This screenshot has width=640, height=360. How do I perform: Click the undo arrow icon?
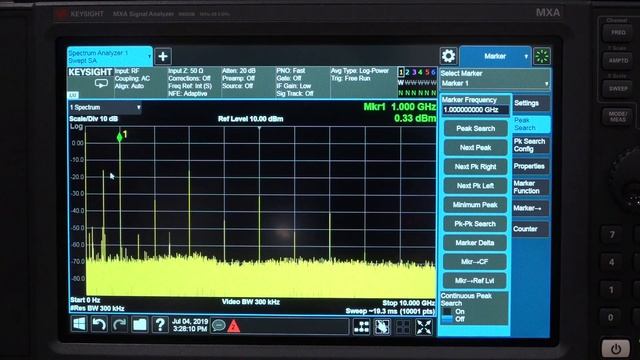coord(99,325)
